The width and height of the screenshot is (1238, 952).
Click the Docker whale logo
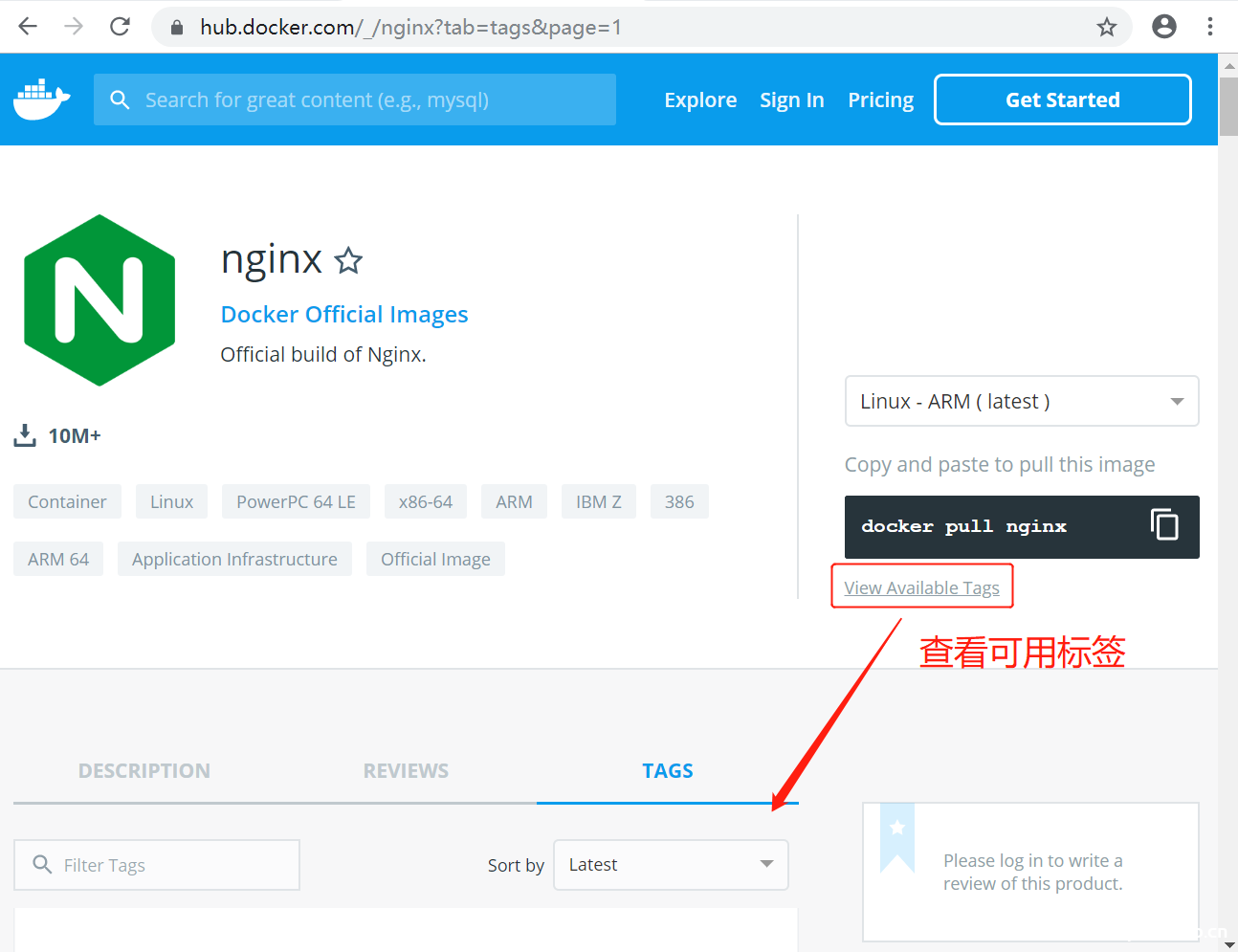pyautogui.click(x=40, y=99)
